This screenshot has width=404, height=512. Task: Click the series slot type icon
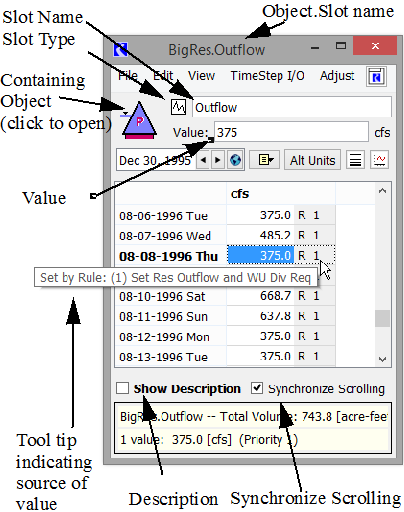(x=178, y=107)
